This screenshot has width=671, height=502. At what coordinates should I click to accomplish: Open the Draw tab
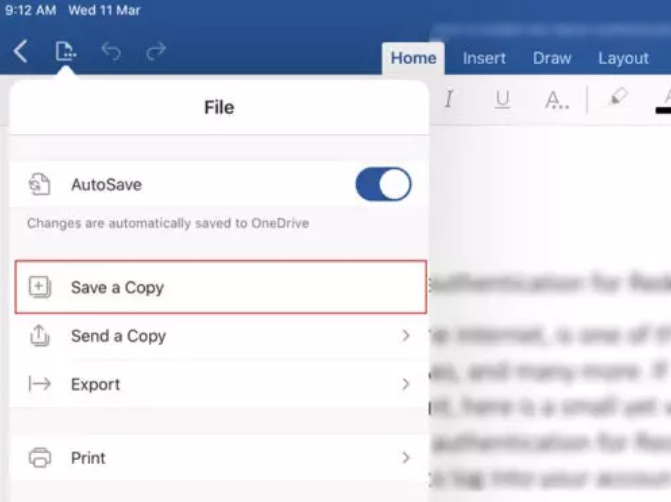point(552,58)
